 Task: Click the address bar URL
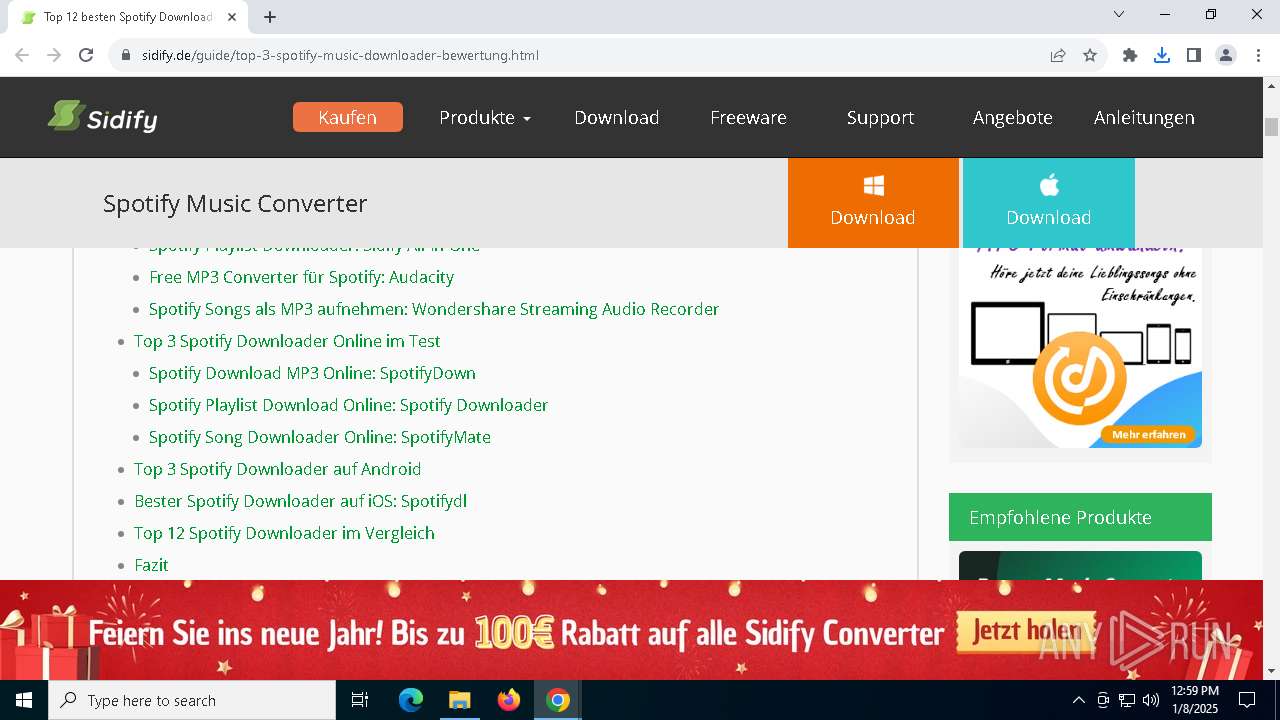click(340, 55)
